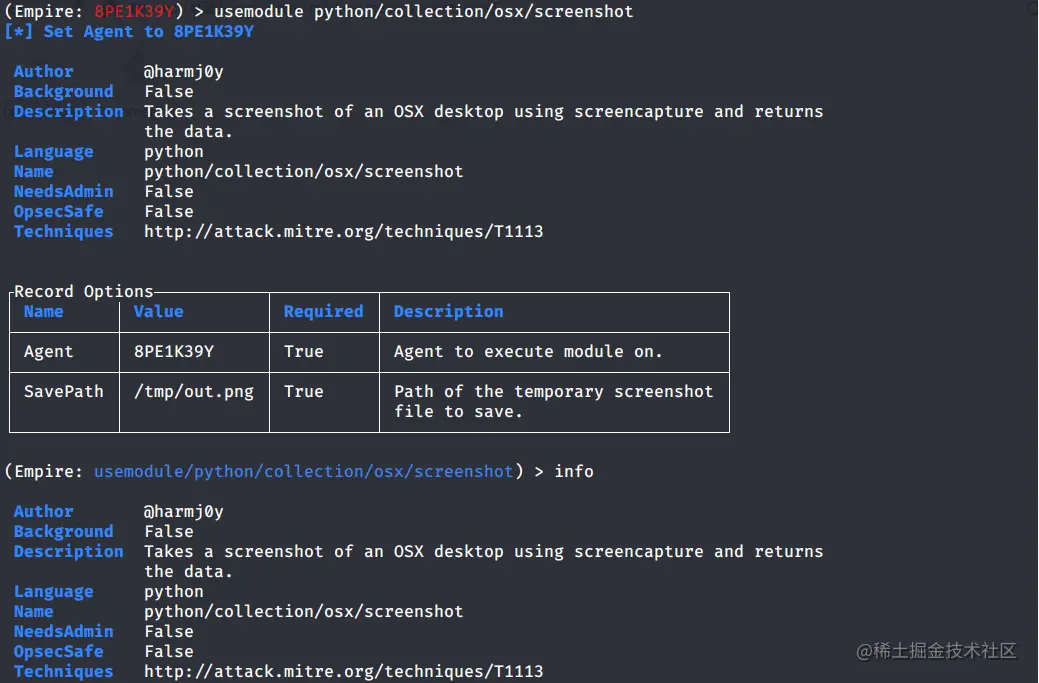Select the red agent ID 8PE1K39Y in prompt
1039x683 pixels.
coord(135,12)
